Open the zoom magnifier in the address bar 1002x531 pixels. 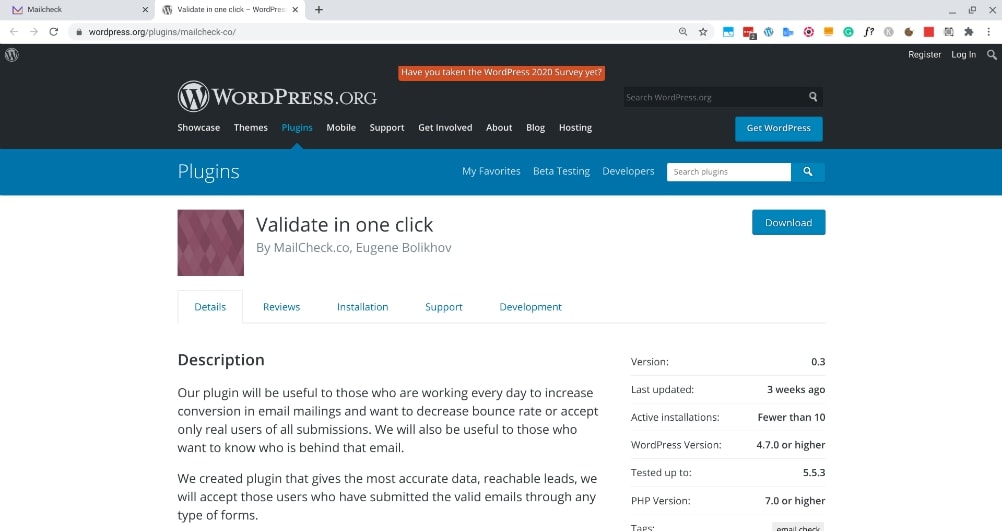(683, 31)
